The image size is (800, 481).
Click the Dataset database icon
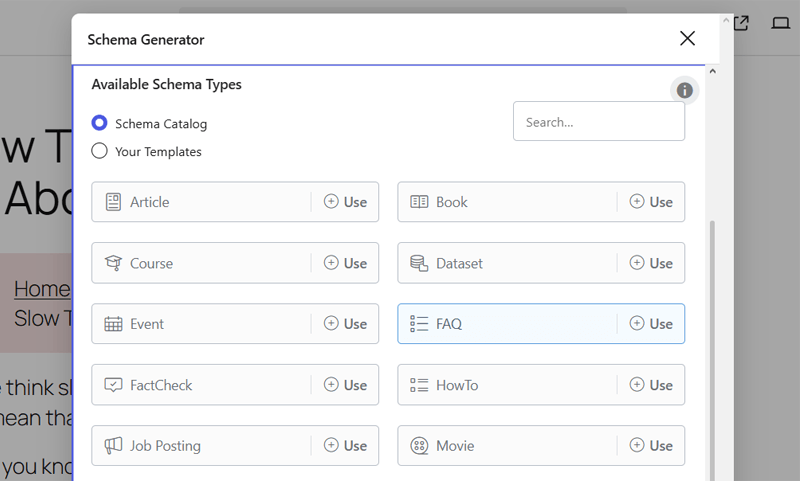(x=419, y=263)
